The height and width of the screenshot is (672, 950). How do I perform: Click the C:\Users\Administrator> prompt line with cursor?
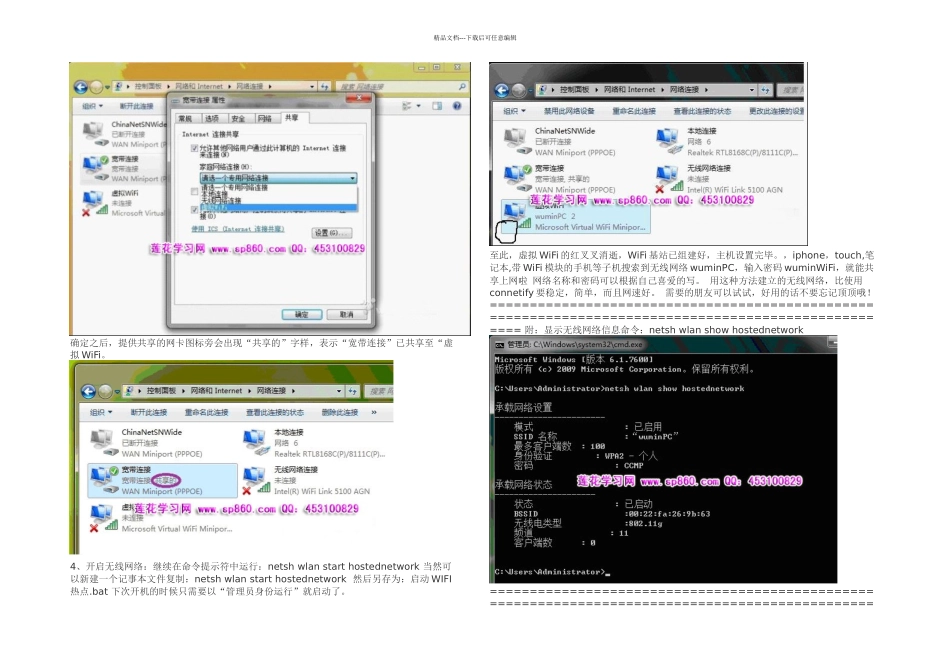pos(553,571)
